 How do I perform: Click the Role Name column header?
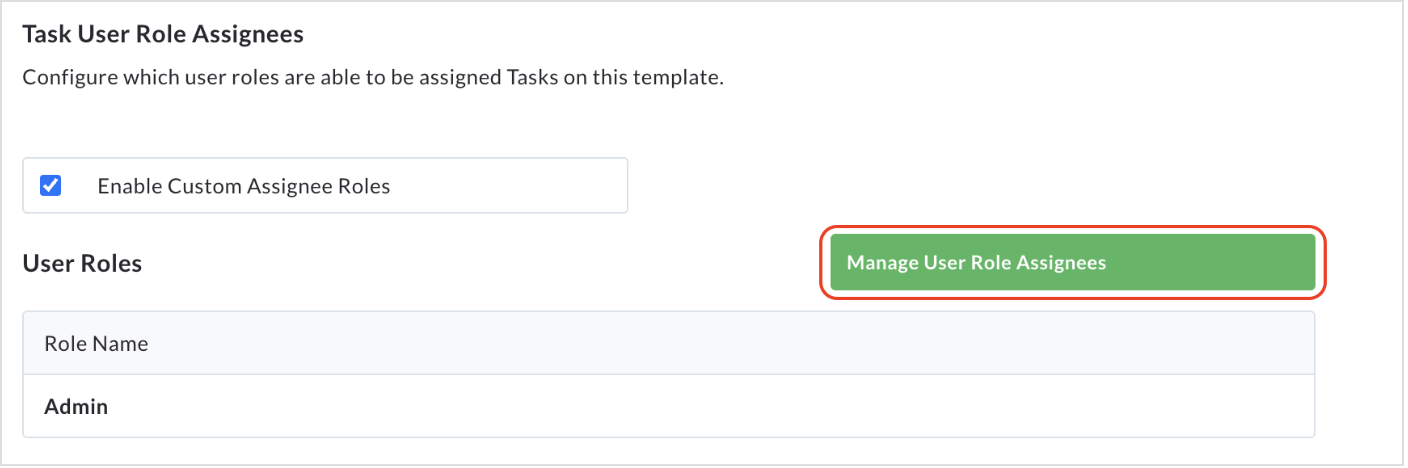(x=96, y=344)
